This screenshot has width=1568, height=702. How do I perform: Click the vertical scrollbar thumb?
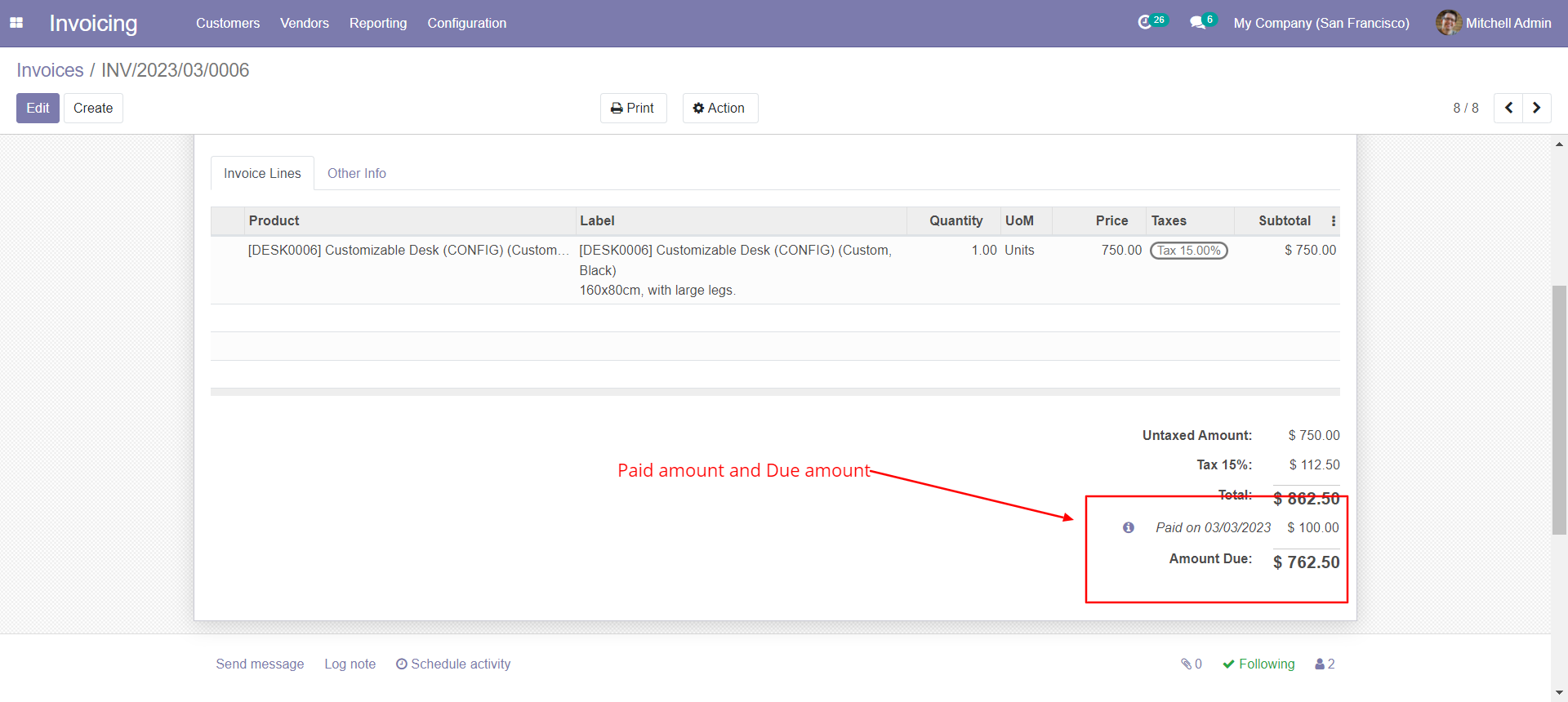click(x=1559, y=408)
